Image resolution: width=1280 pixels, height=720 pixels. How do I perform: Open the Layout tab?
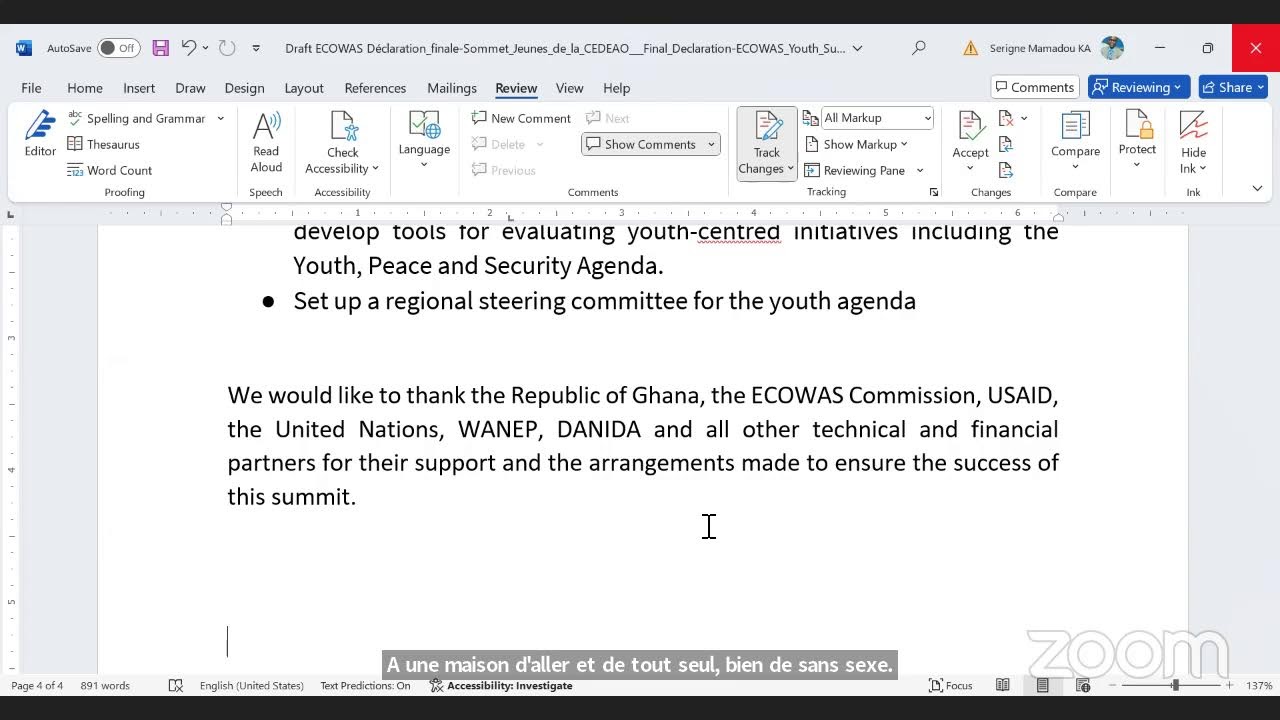(304, 88)
